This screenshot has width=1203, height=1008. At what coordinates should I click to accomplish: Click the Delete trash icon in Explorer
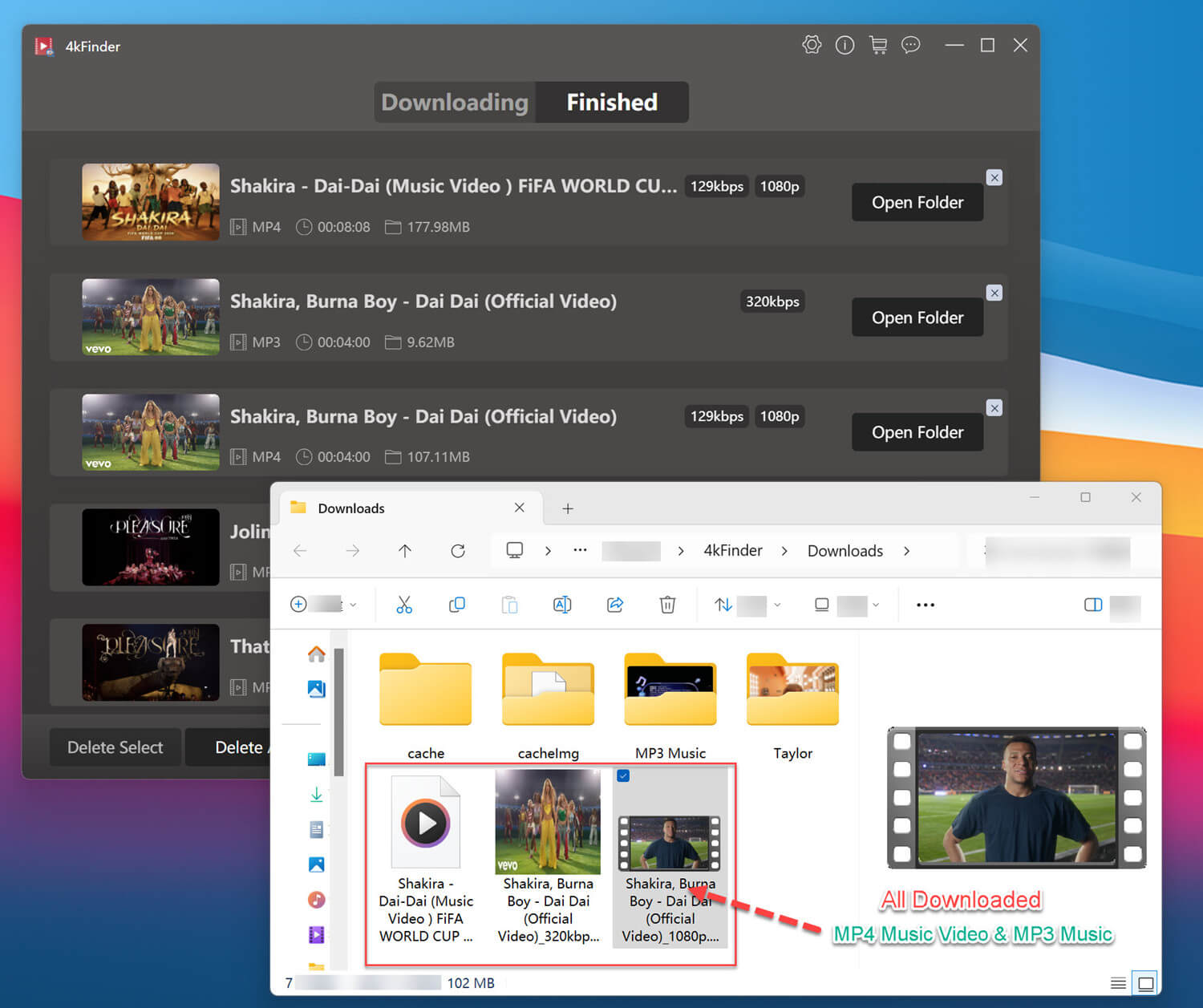coord(667,605)
